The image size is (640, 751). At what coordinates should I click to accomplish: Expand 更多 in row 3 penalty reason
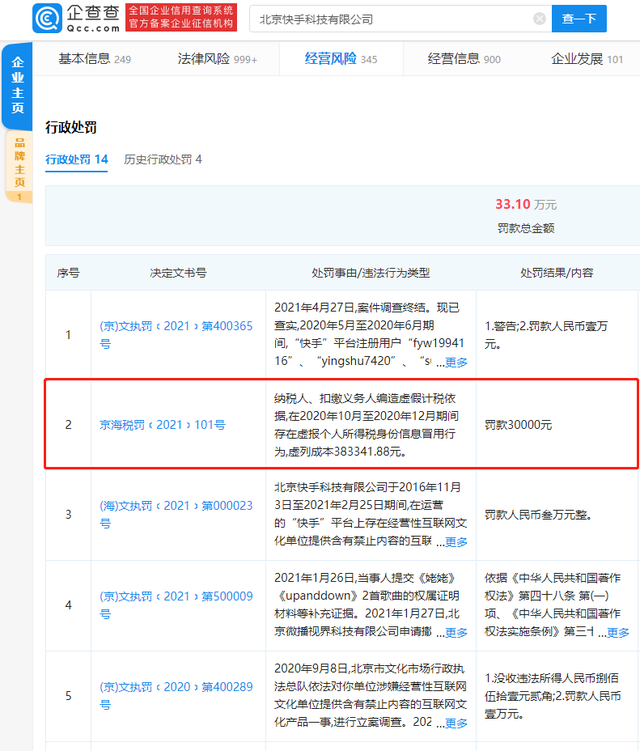tap(456, 542)
